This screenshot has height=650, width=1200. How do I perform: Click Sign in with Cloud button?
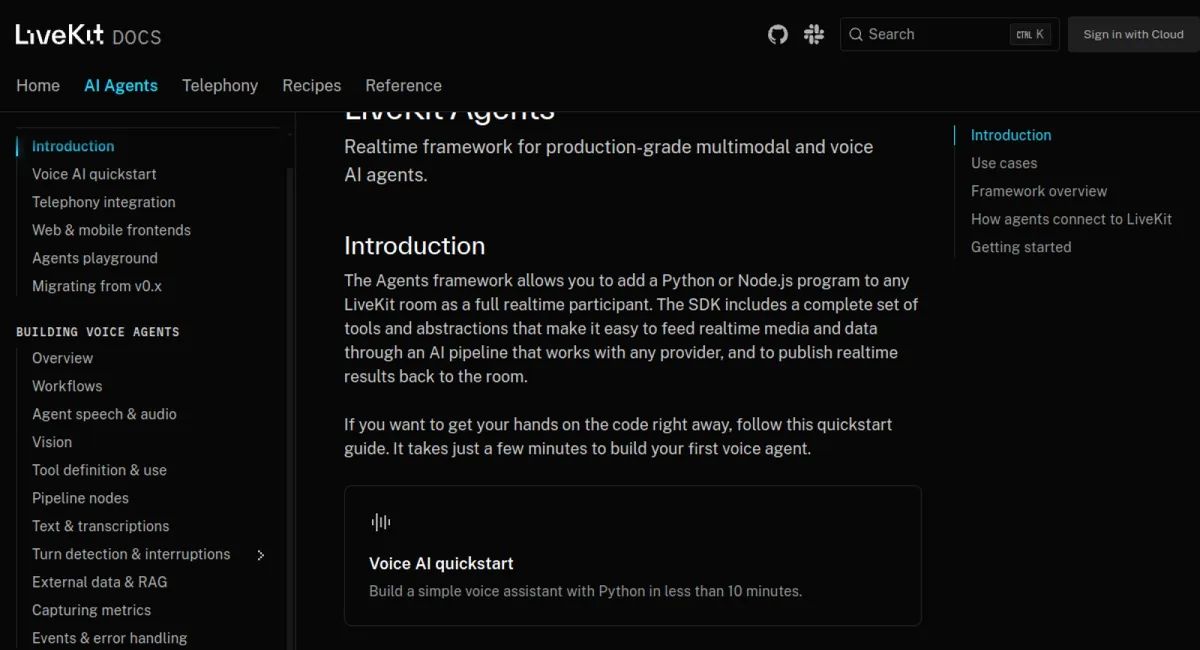click(1134, 34)
